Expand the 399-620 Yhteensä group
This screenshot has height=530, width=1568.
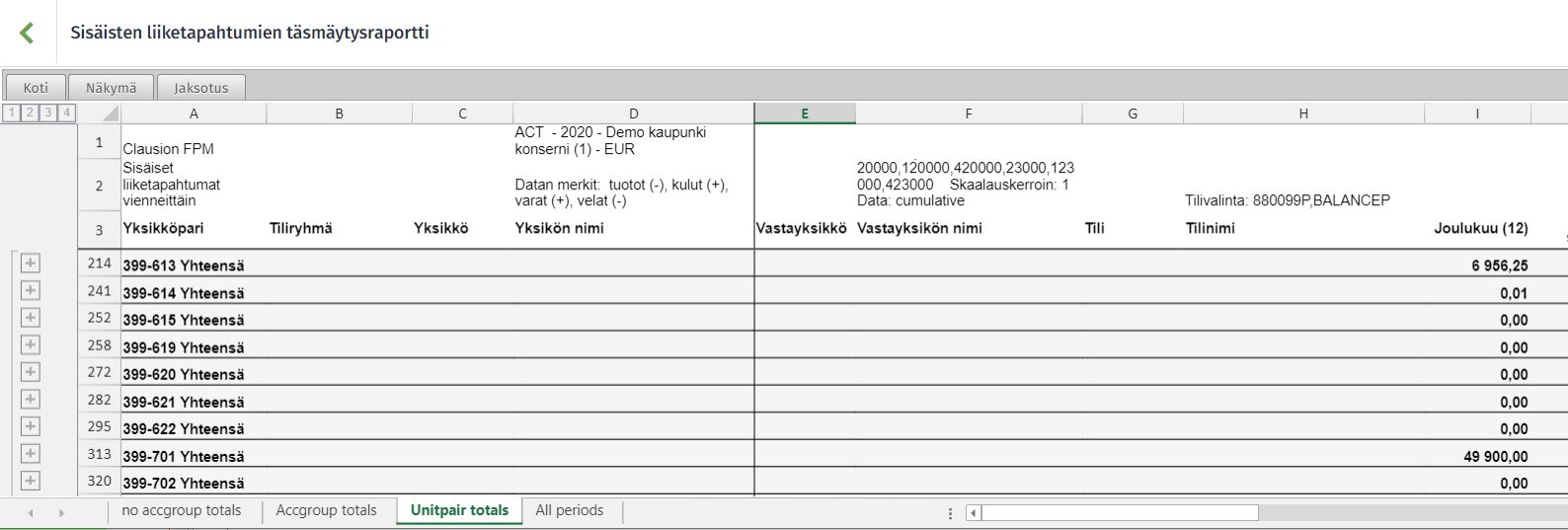coord(31,372)
